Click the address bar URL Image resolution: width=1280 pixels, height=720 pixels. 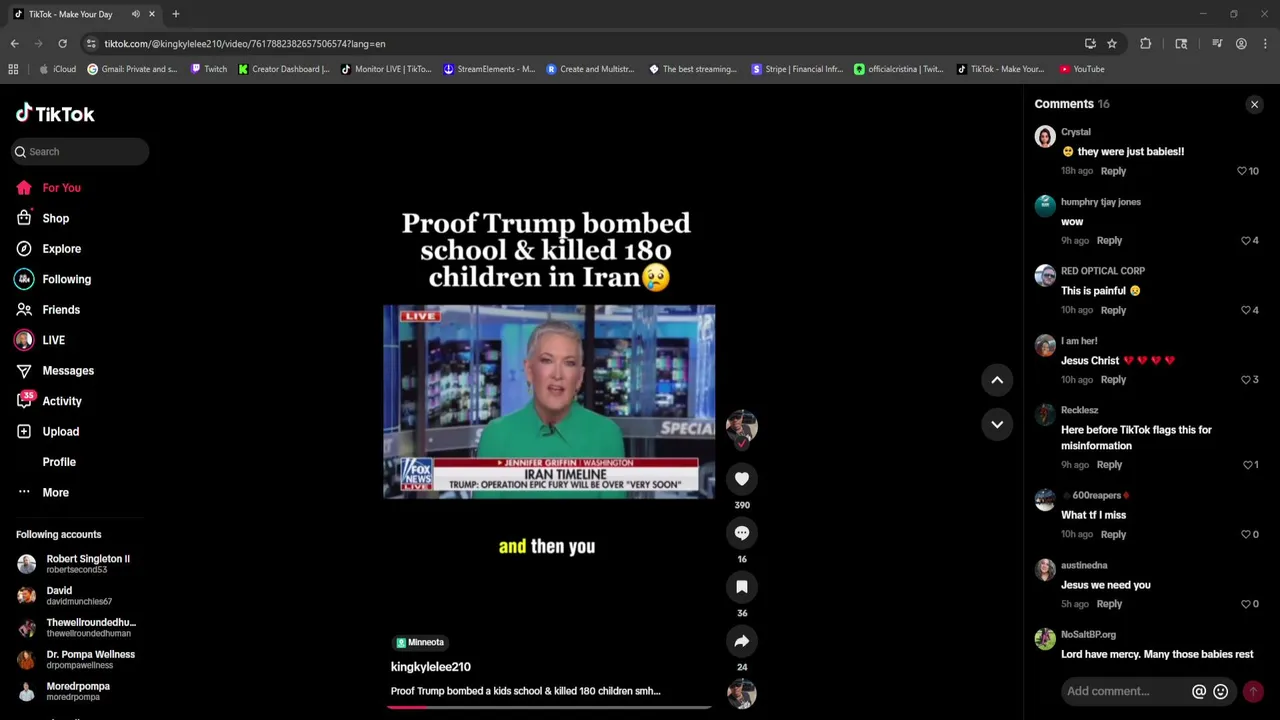(245, 44)
